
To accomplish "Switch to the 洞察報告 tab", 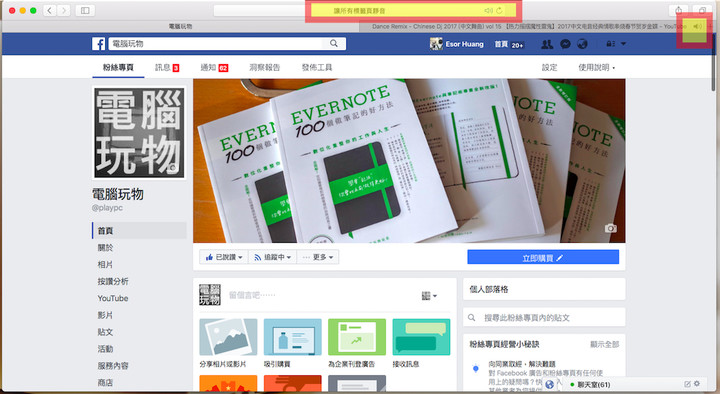I will [x=264, y=68].
